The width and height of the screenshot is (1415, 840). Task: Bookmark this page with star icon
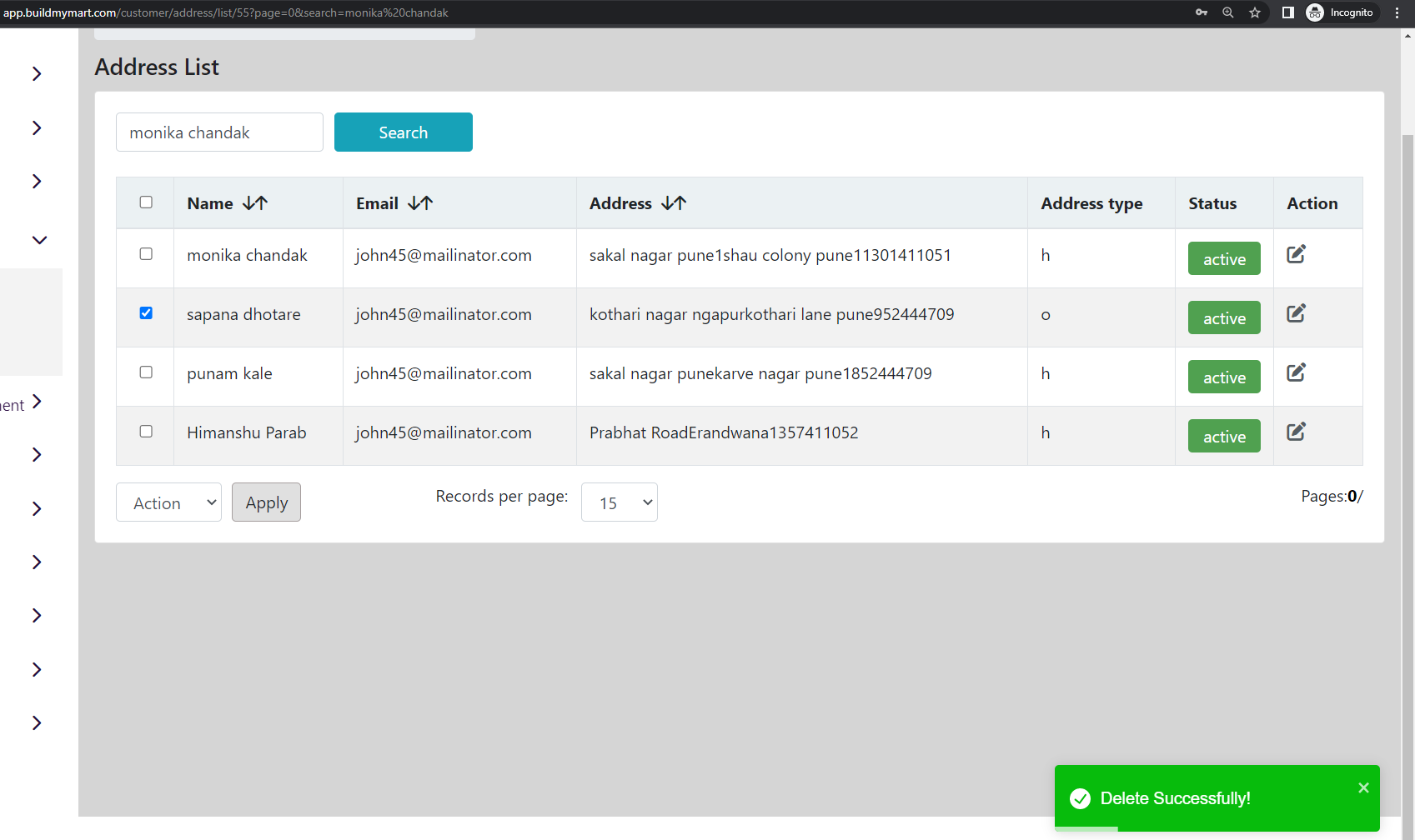(x=1255, y=12)
